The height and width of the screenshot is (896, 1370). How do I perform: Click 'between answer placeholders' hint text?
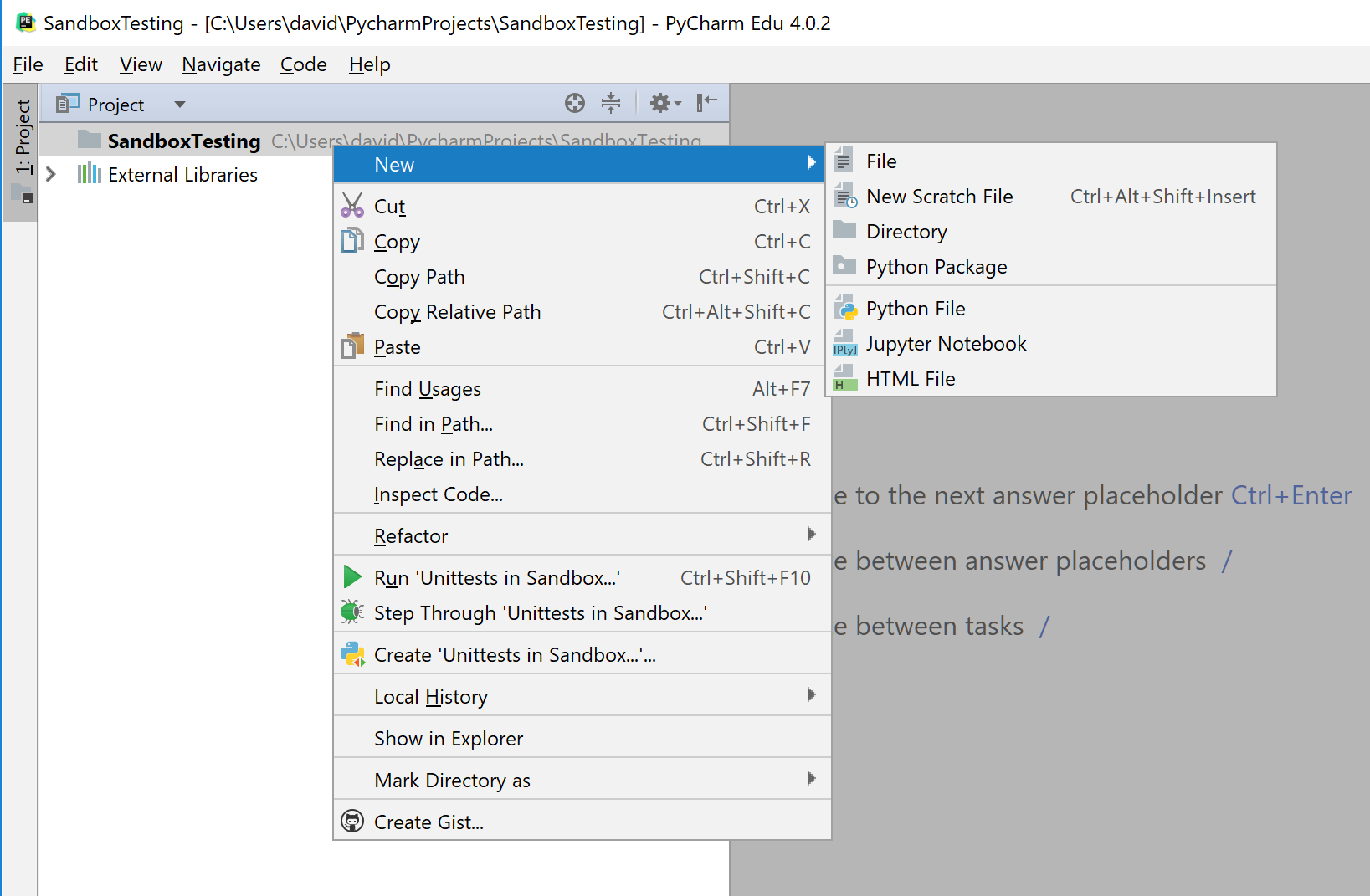1030,561
